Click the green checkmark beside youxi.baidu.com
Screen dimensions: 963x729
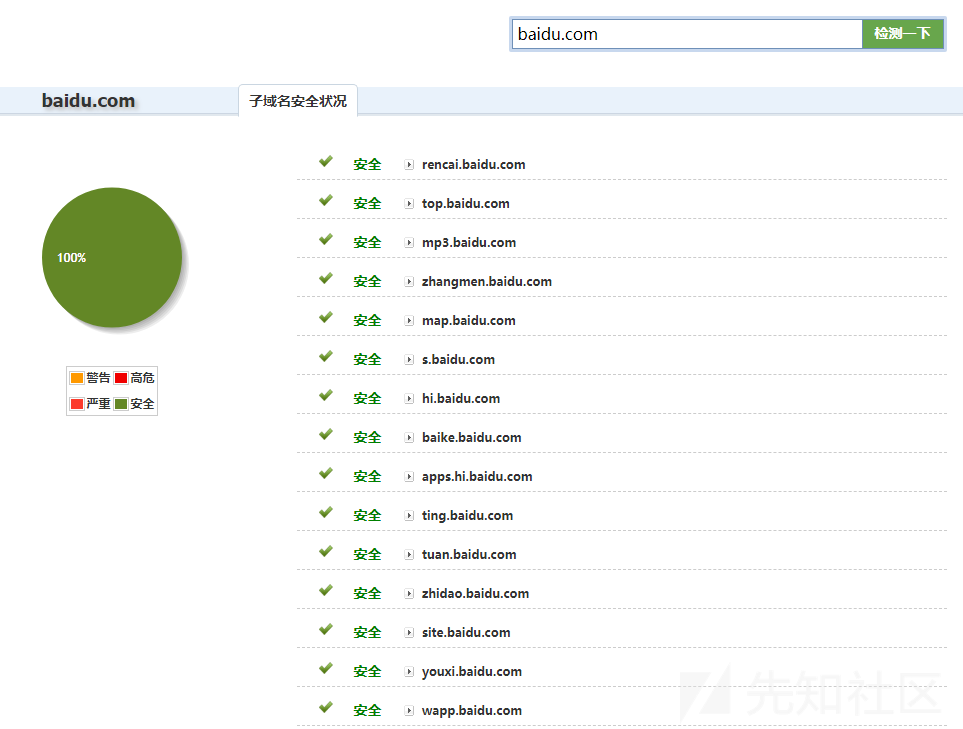click(x=326, y=668)
